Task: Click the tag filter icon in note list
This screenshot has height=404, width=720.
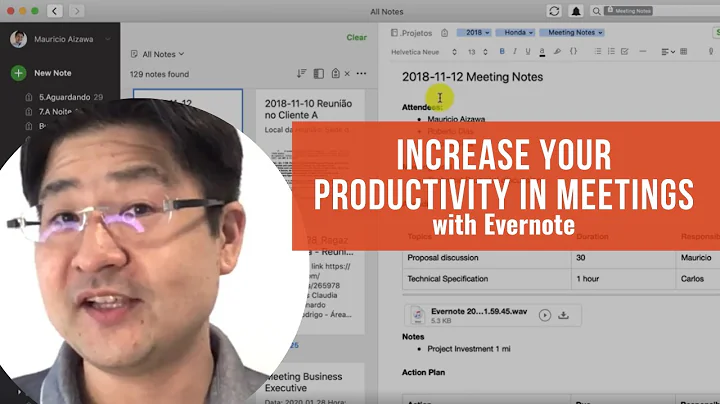Action: [336, 73]
